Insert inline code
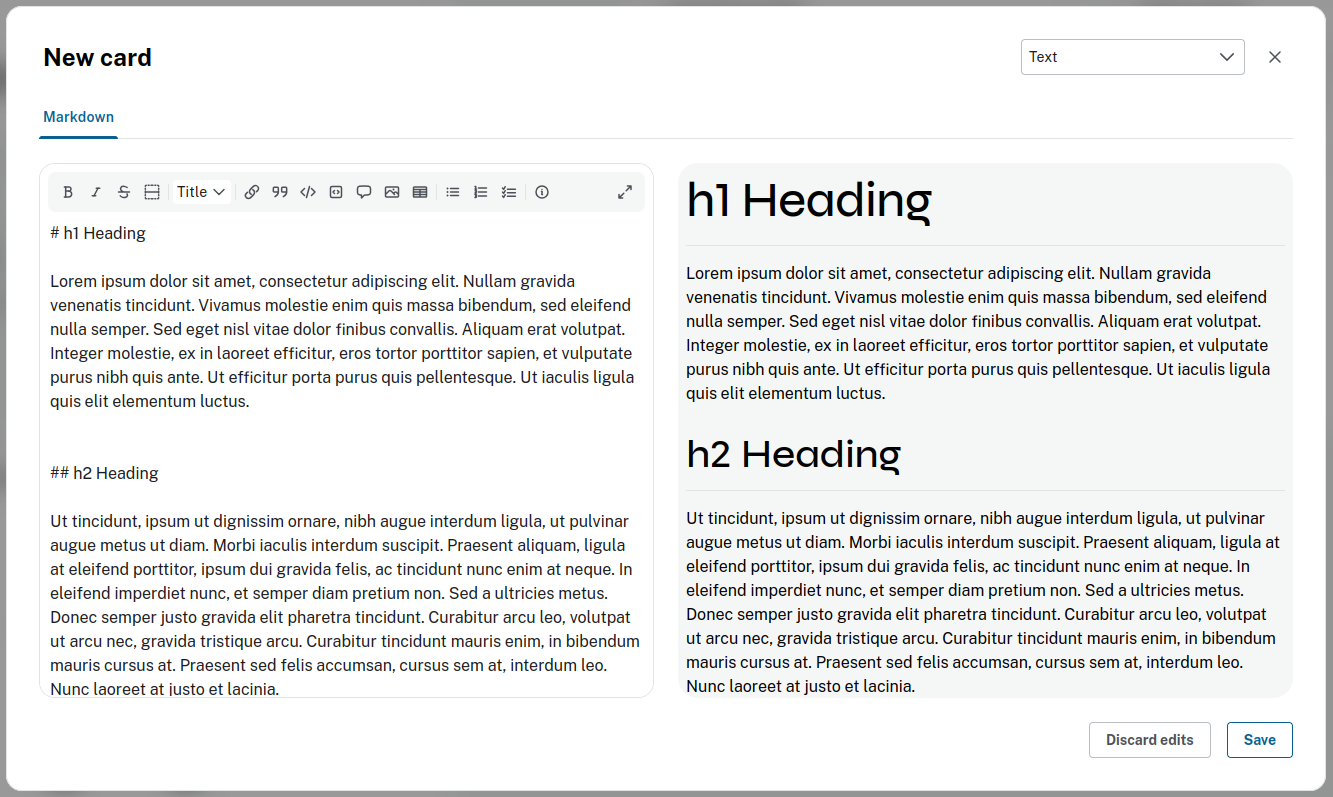Screen dimensions: 1333x797 coord(308,192)
